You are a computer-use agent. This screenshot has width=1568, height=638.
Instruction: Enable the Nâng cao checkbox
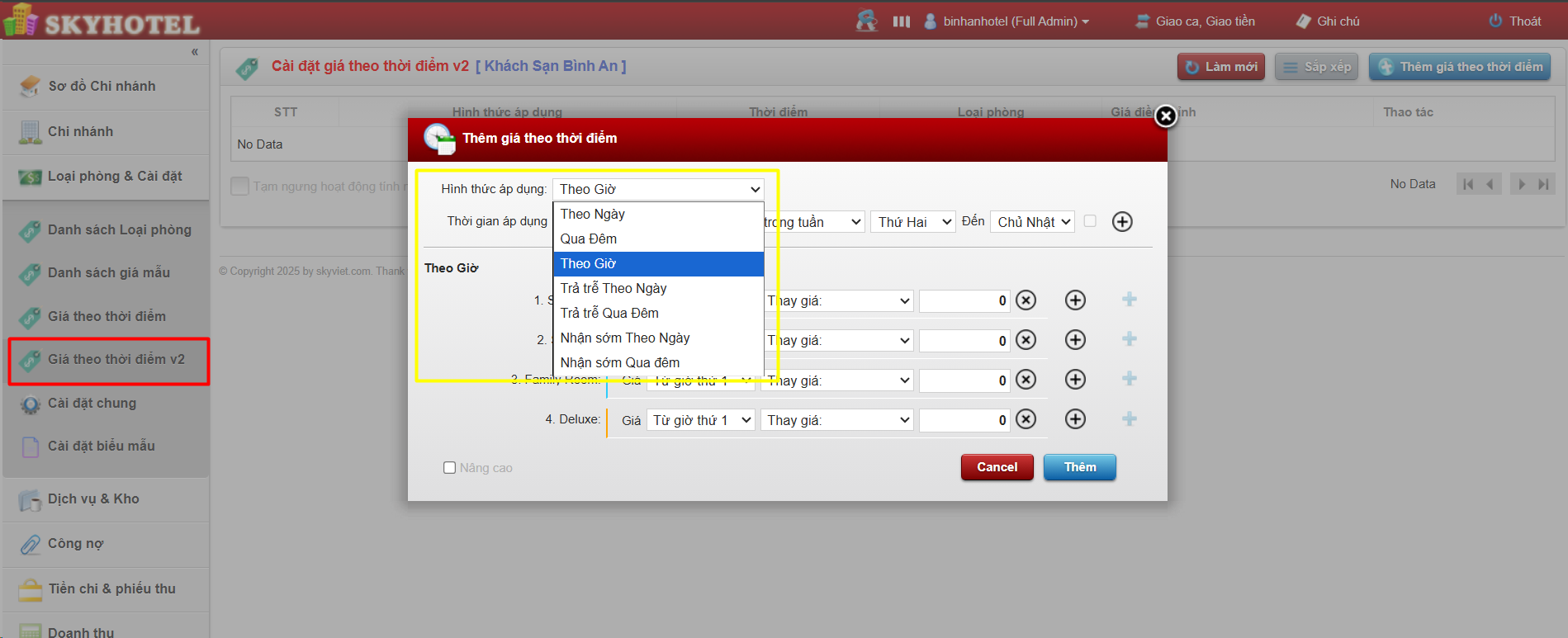[450, 468]
